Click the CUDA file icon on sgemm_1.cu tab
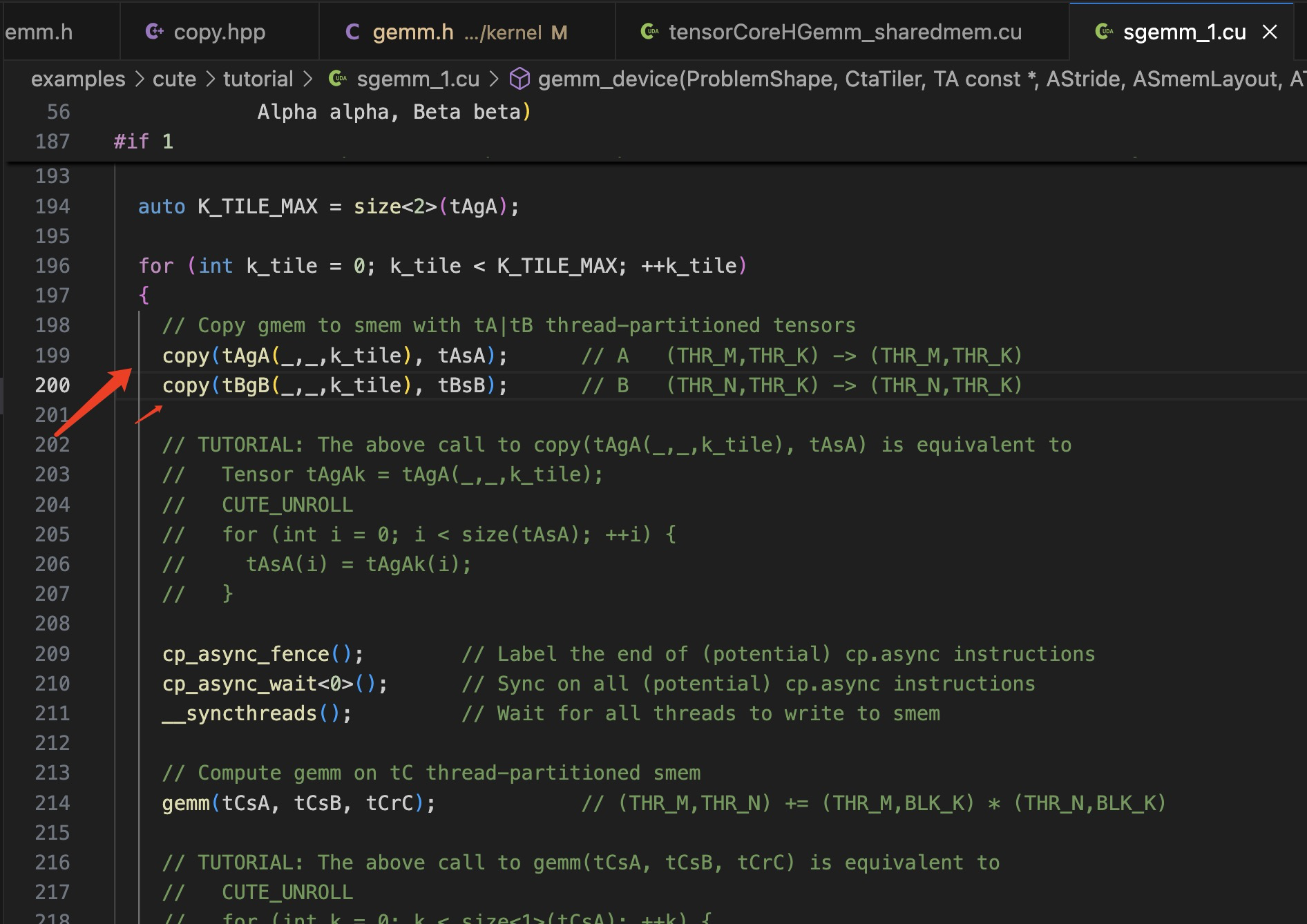Image resolution: width=1307 pixels, height=924 pixels. point(1103,32)
